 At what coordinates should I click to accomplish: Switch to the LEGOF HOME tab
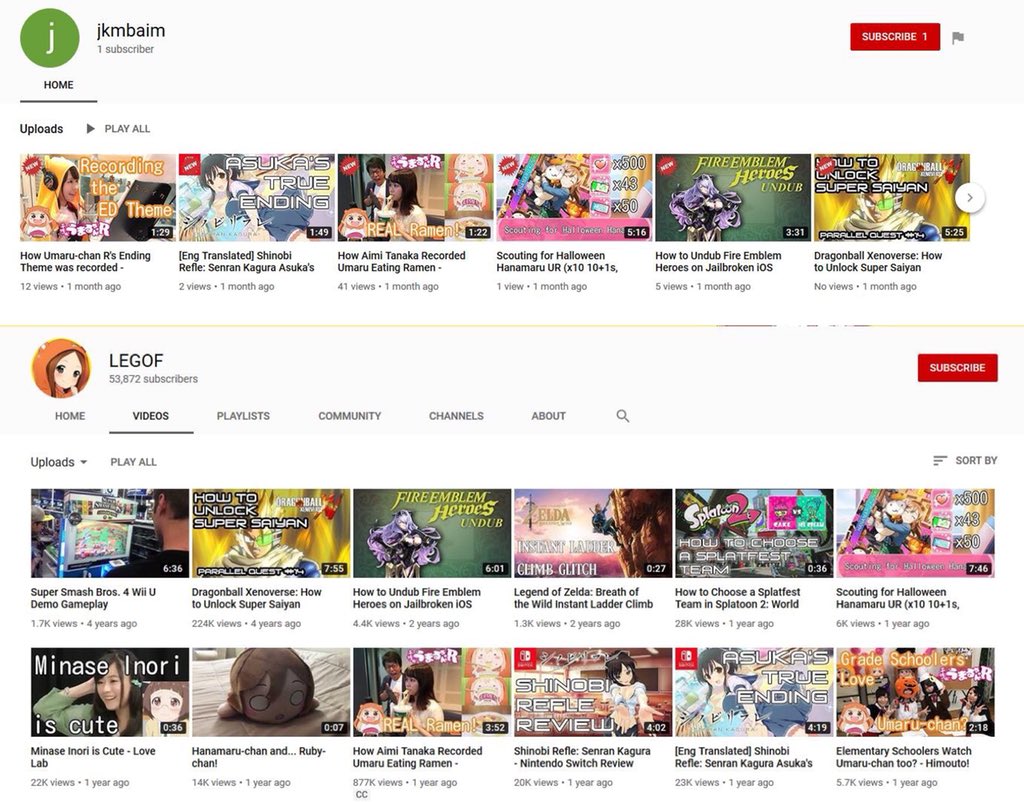coord(70,416)
